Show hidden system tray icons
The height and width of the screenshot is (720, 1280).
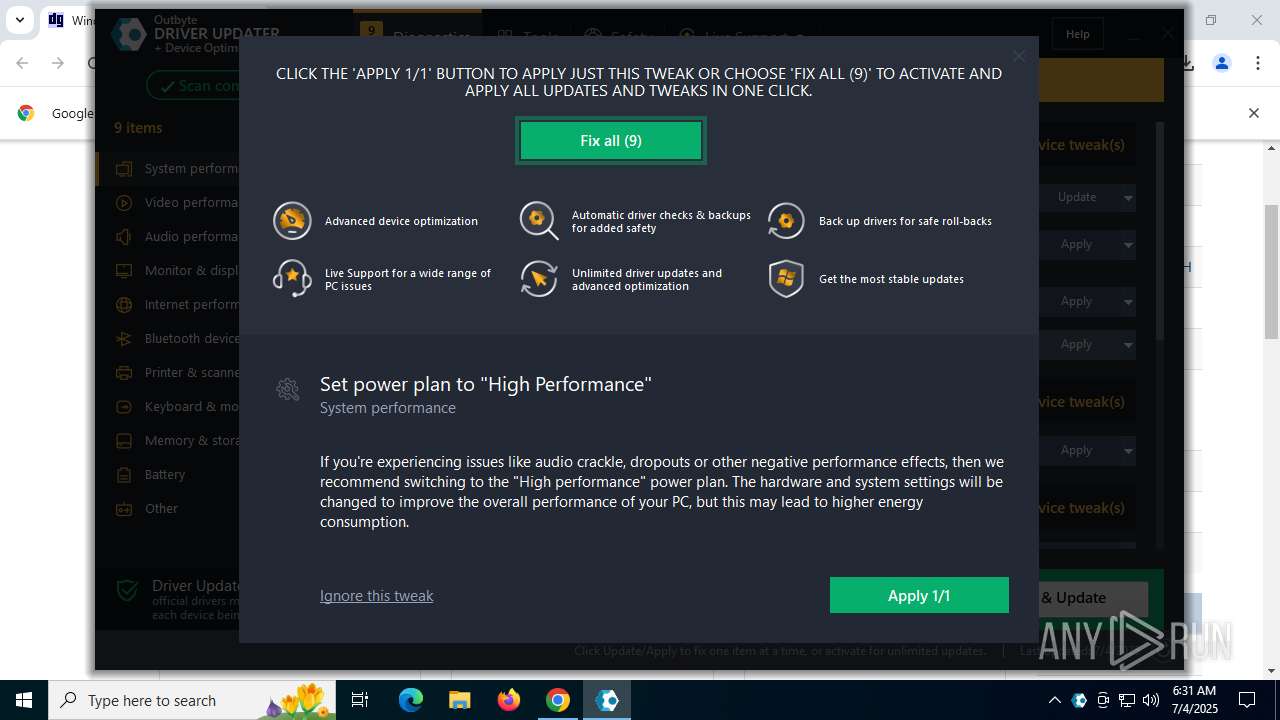(x=1054, y=700)
